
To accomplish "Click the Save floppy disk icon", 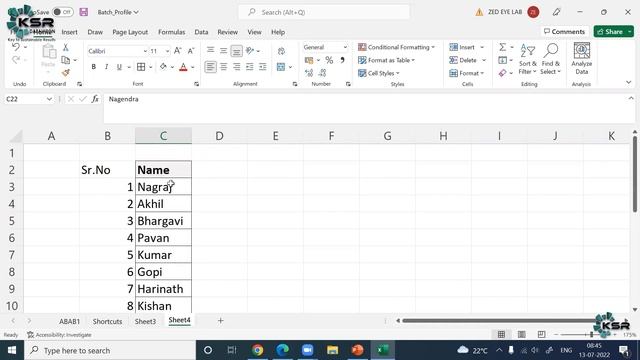I will tap(84, 12).
